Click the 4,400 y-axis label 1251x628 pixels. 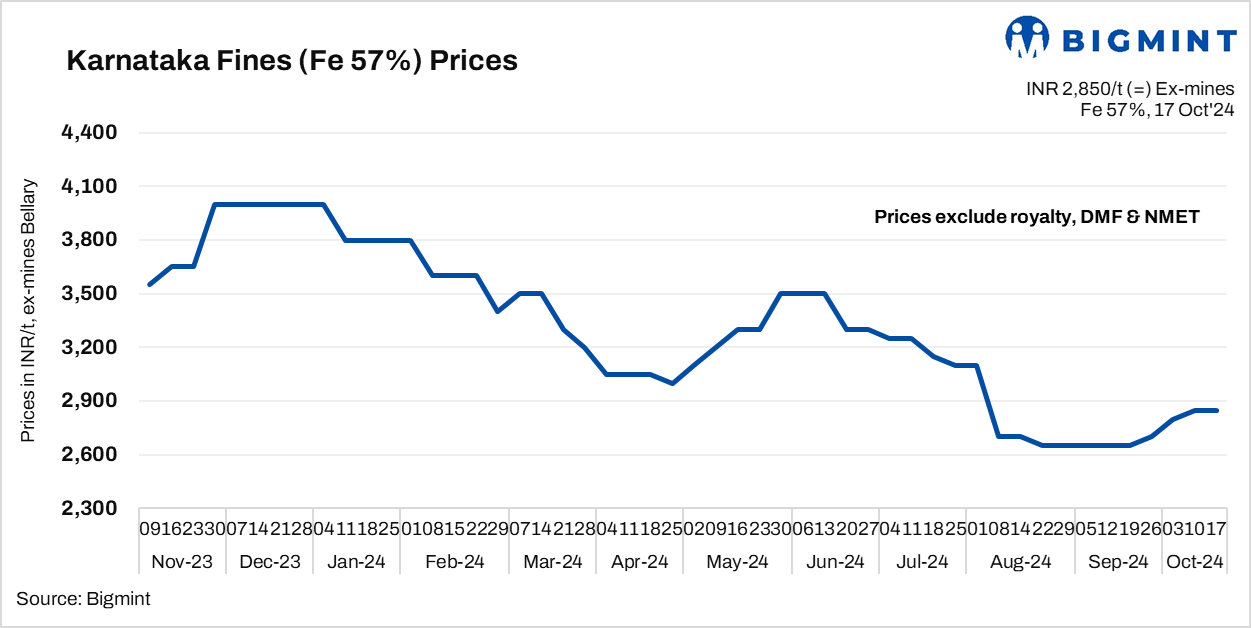click(91, 133)
